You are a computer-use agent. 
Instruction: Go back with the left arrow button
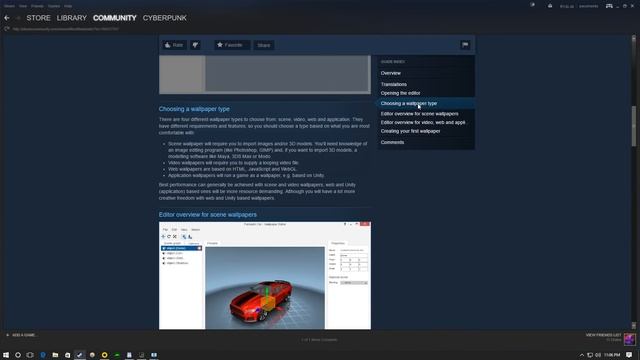7,18
